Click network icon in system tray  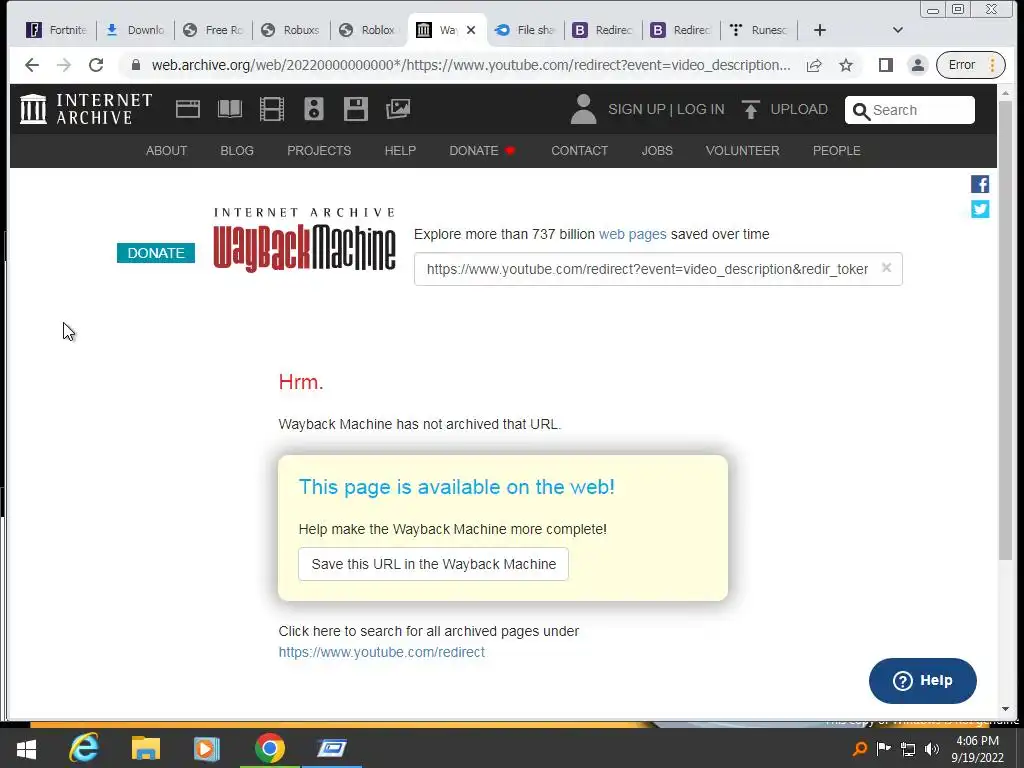click(x=908, y=748)
